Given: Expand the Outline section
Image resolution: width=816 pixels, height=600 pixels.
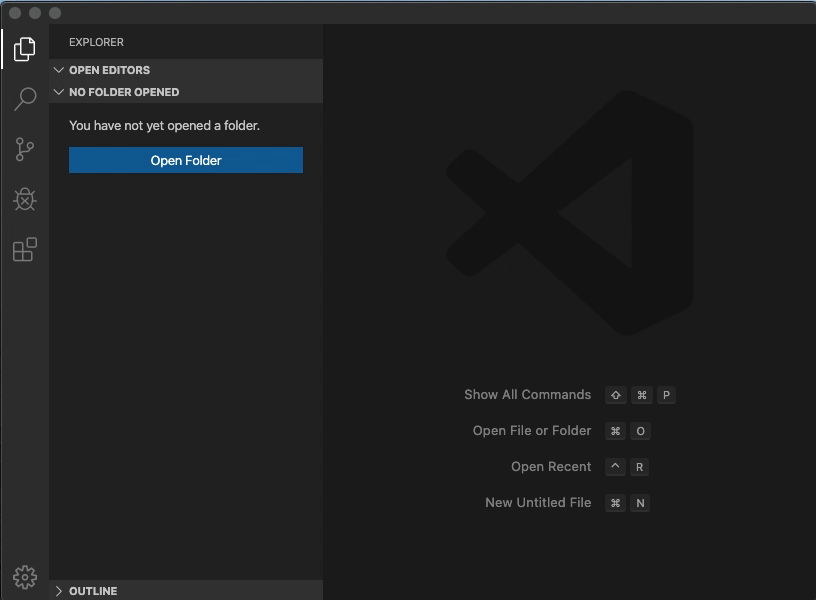Looking at the screenshot, I should 186,591.
